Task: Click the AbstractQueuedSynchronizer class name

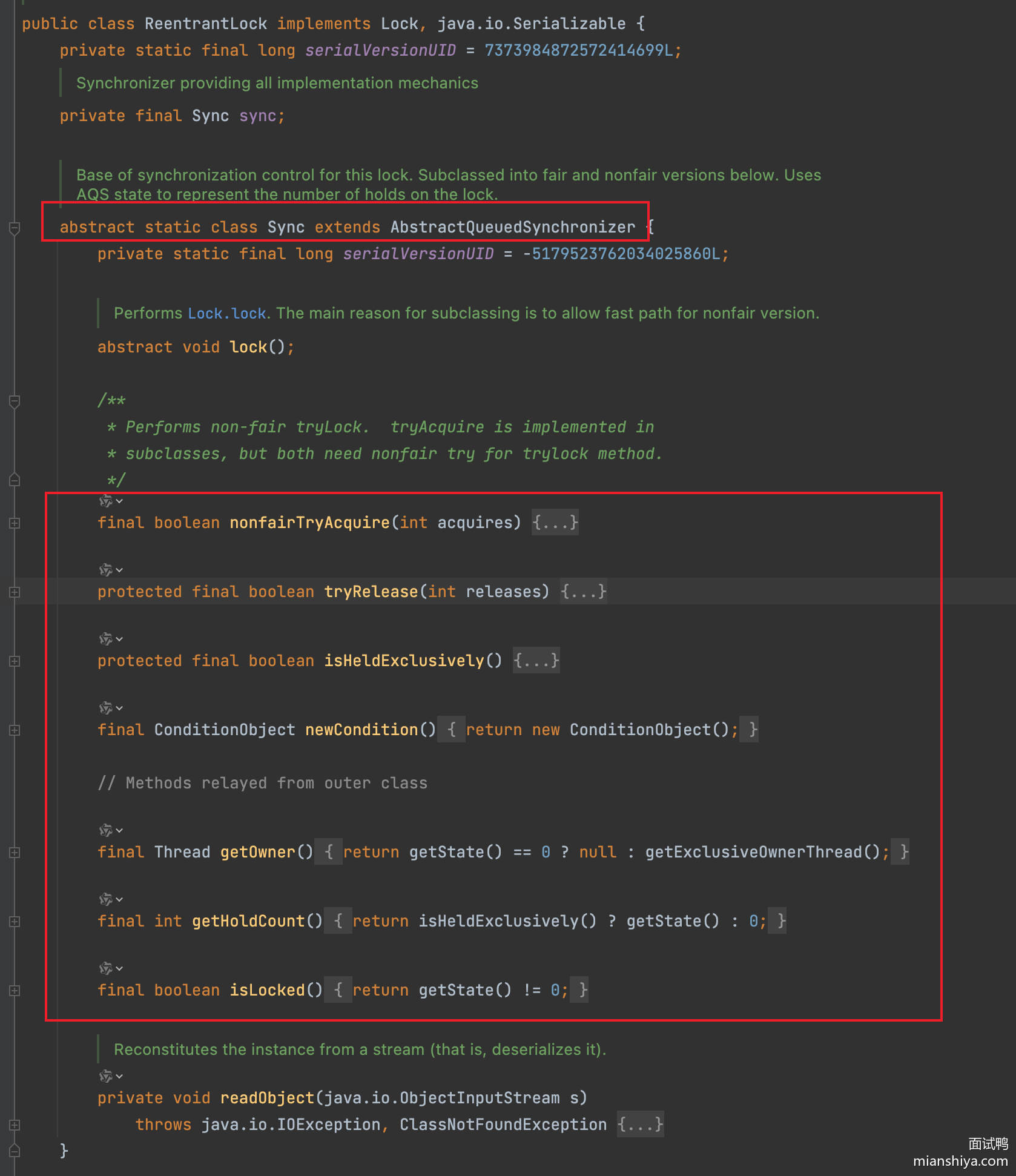Action: (512, 227)
